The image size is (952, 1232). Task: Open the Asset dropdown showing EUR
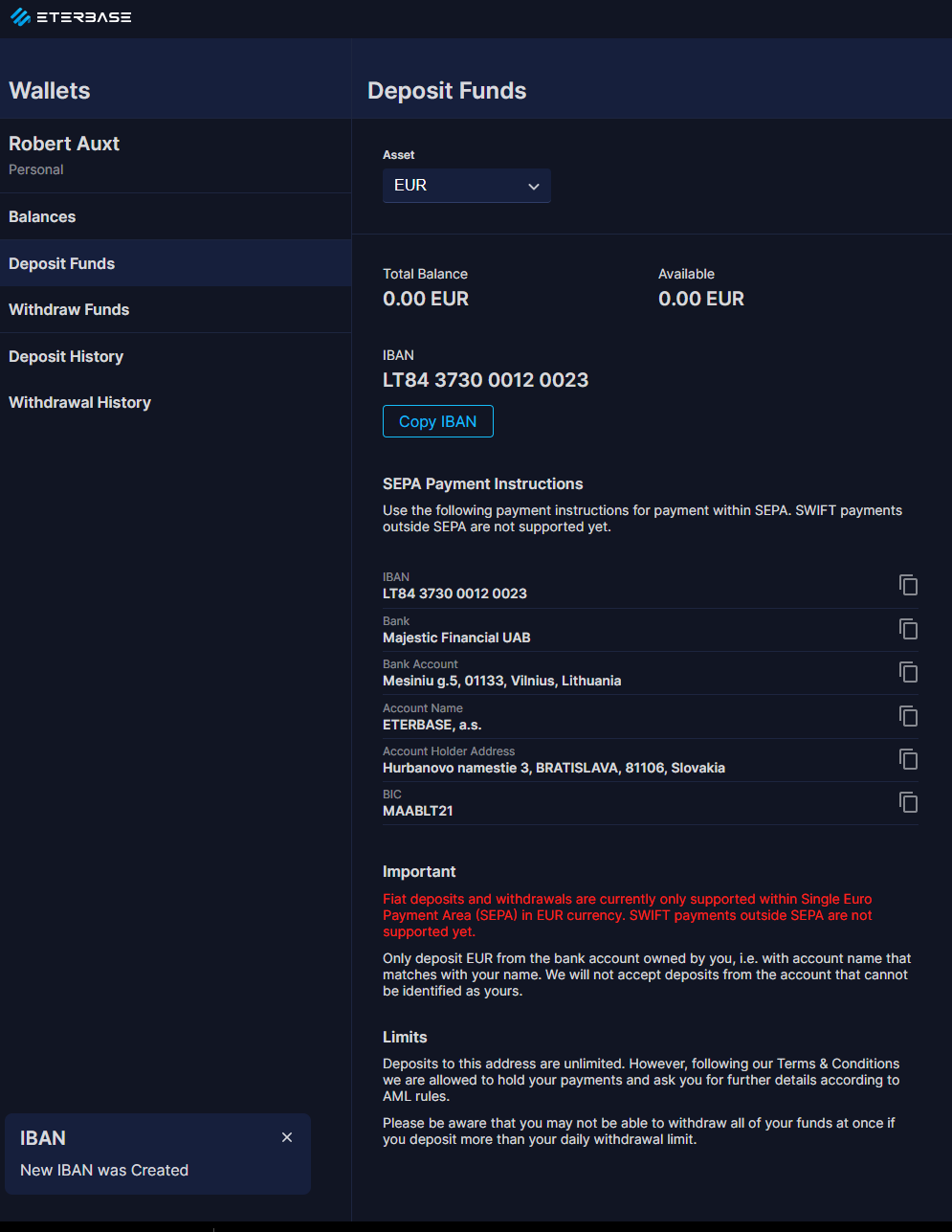pyautogui.click(x=467, y=186)
